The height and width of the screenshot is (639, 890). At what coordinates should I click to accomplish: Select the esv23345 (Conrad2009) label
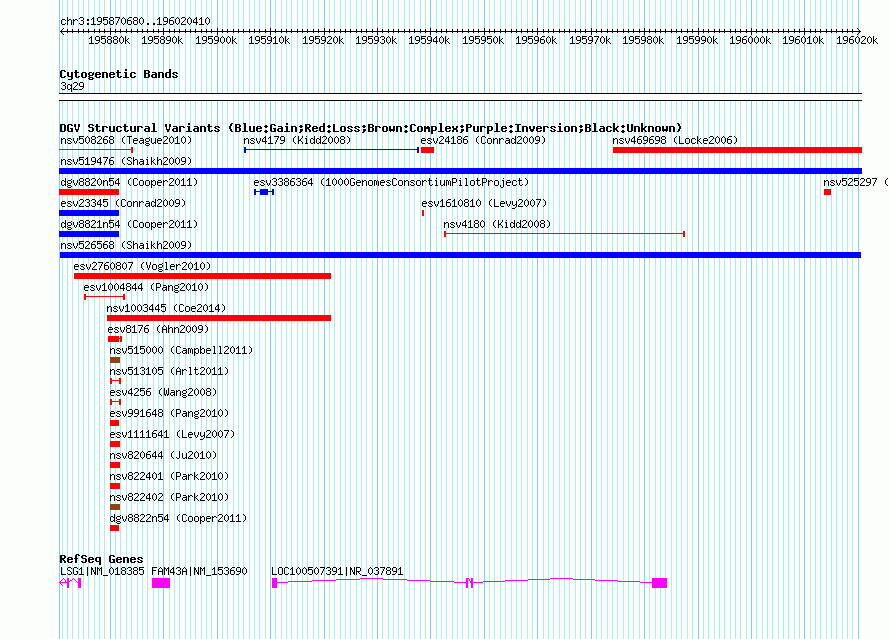[x=123, y=203]
